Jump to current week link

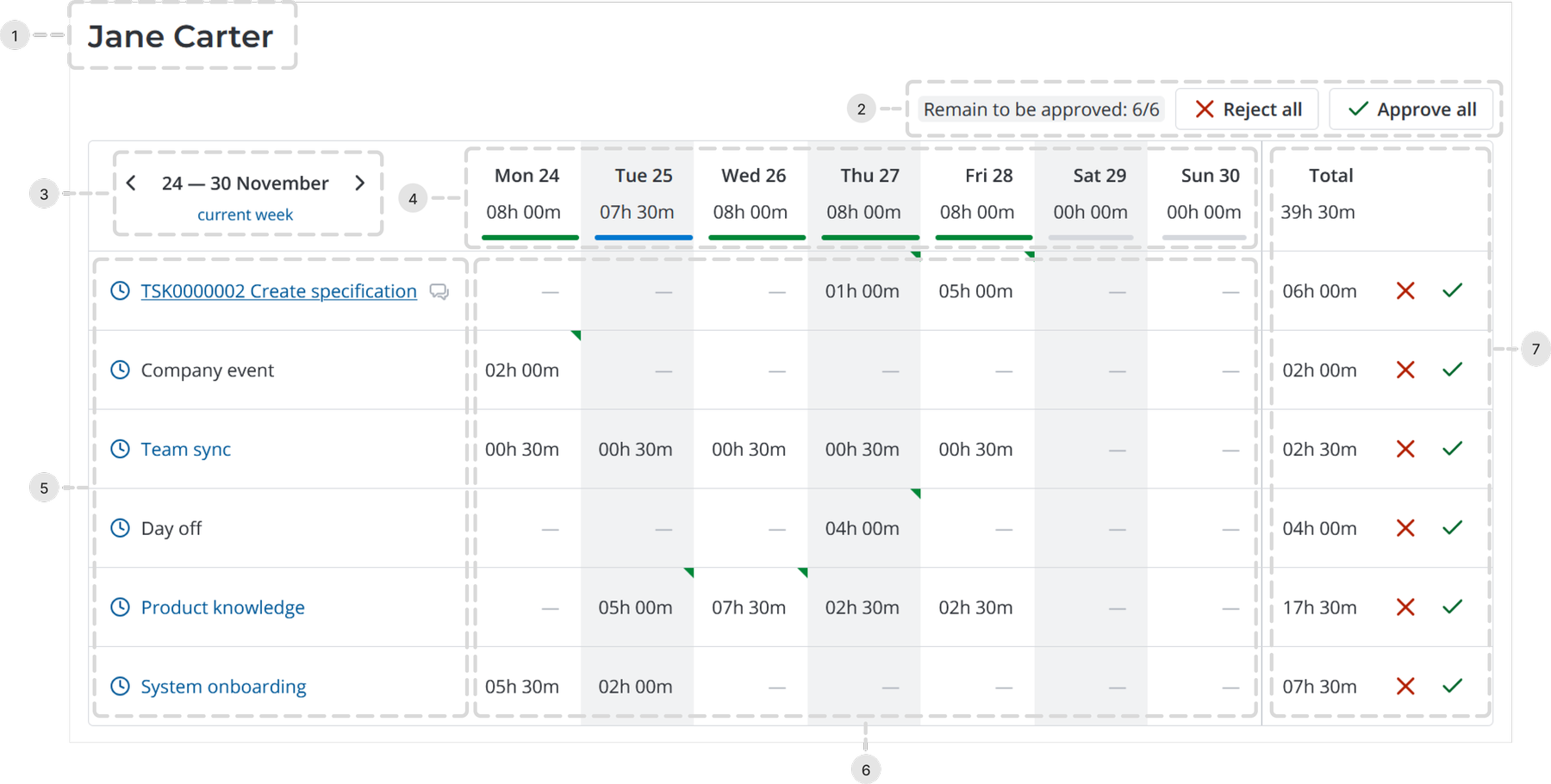[245, 215]
